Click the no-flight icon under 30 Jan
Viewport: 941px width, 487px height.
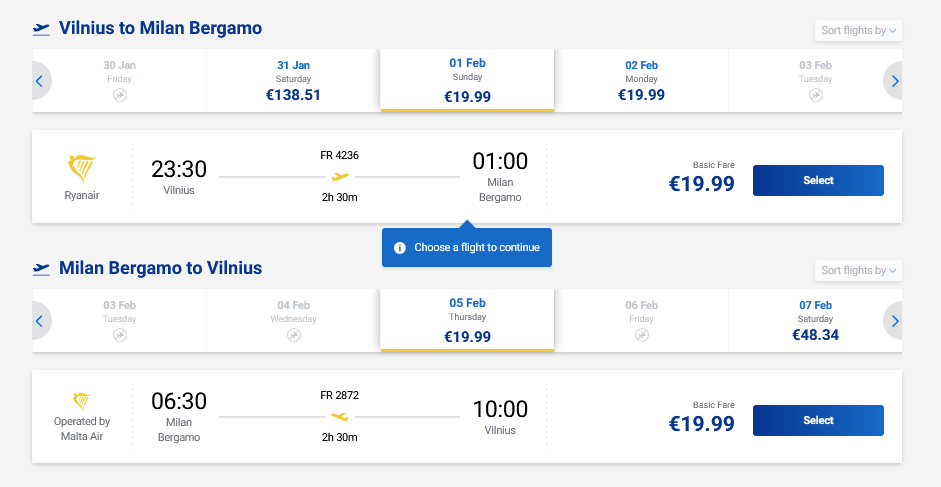click(x=119, y=95)
